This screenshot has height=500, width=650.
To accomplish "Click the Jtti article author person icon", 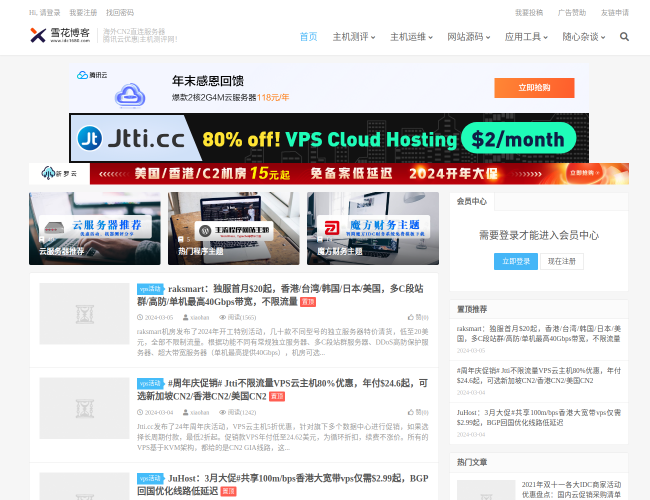I will (186, 413).
